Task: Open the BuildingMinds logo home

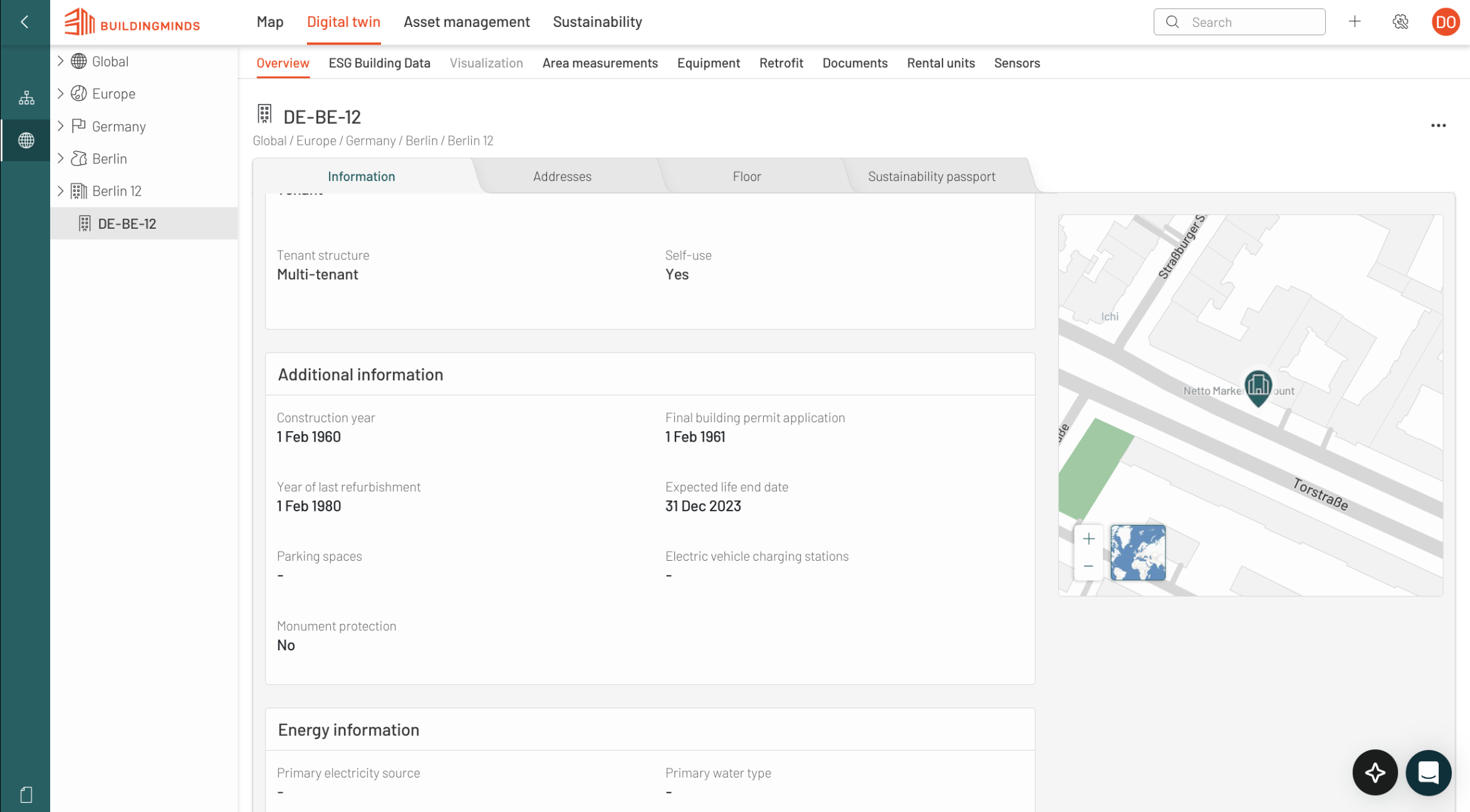Action: 132,22
